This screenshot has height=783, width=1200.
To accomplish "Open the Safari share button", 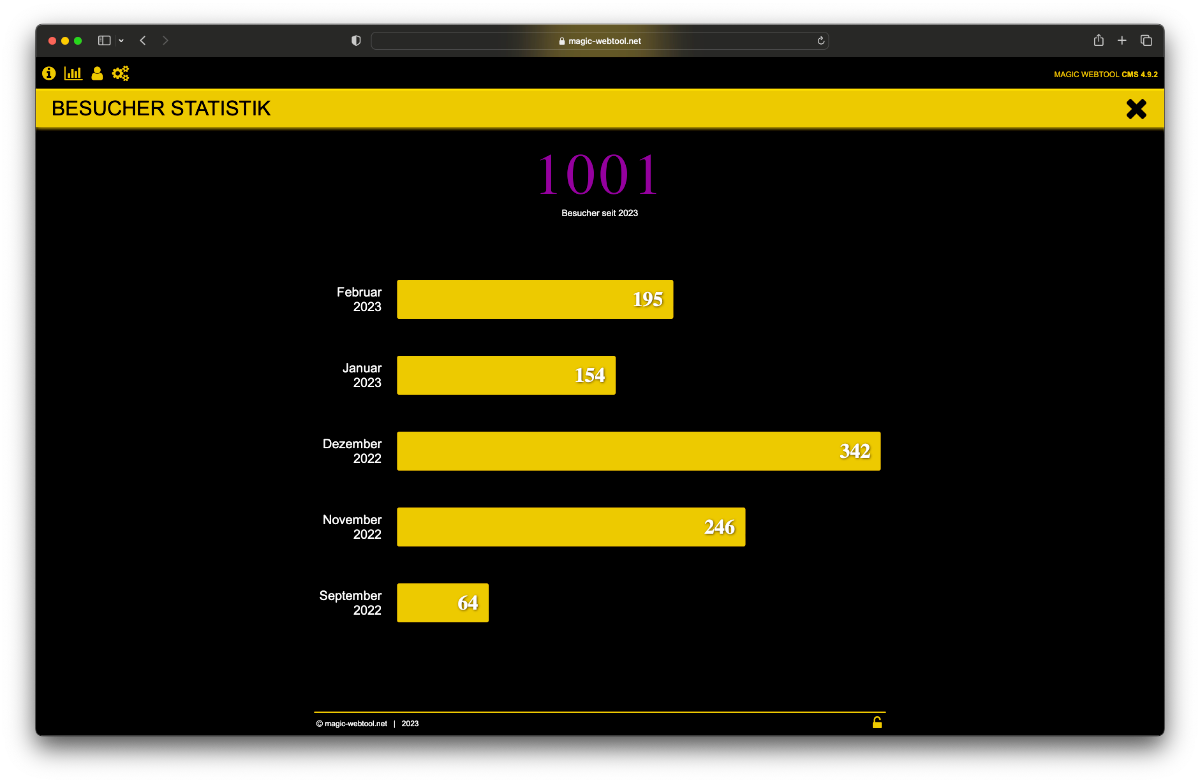I will click(1098, 40).
